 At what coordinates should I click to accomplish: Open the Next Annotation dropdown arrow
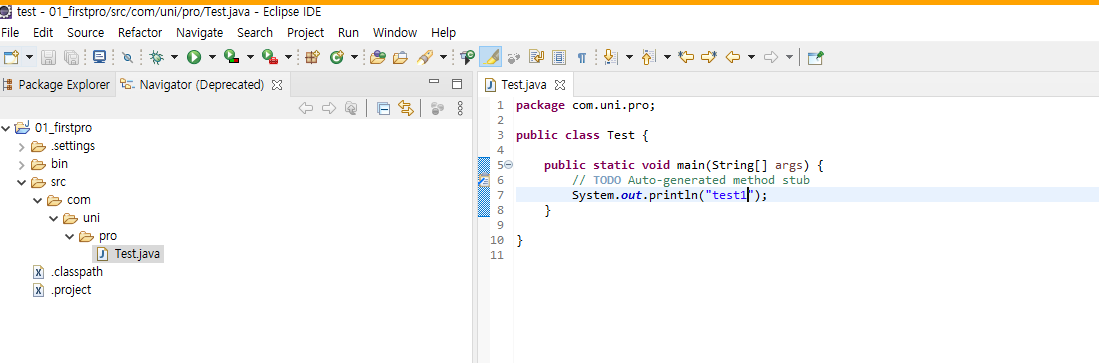(629, 57)
